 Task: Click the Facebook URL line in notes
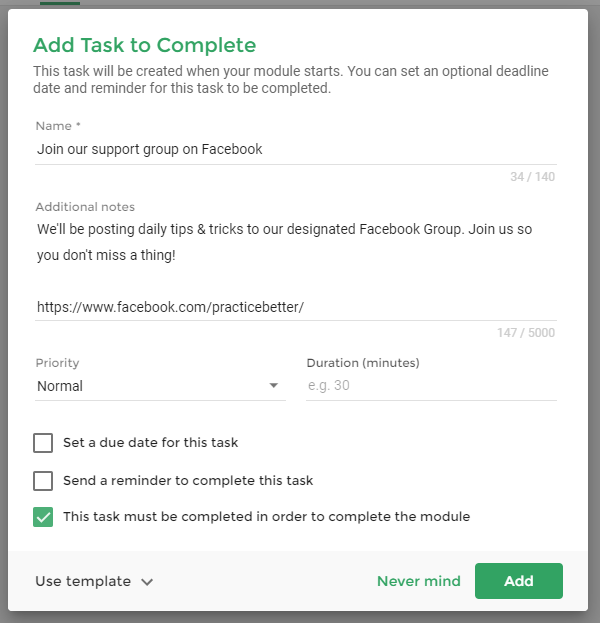[170, 307]
